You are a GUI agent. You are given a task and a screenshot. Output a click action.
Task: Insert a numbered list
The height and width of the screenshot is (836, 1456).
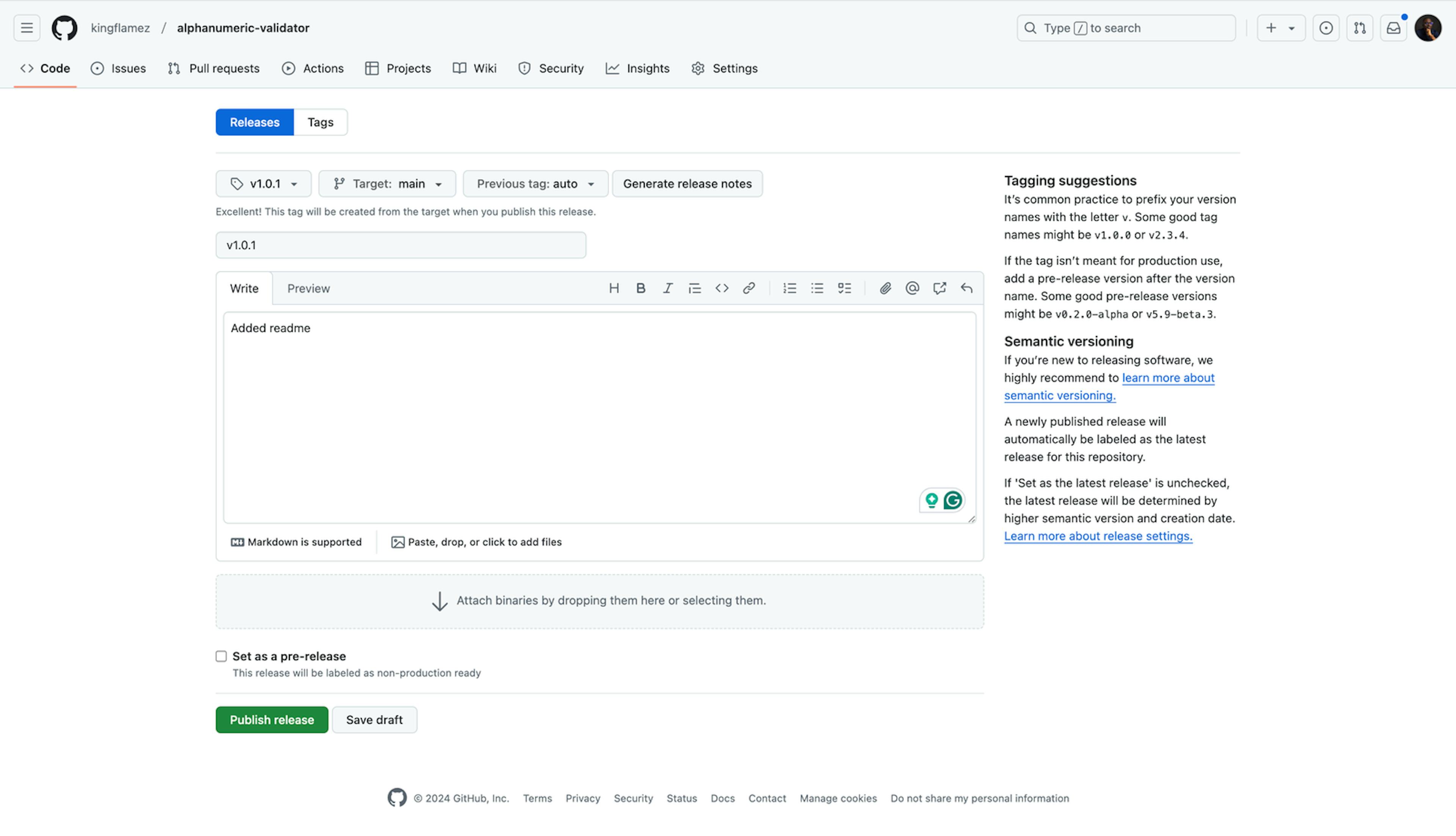789,288
